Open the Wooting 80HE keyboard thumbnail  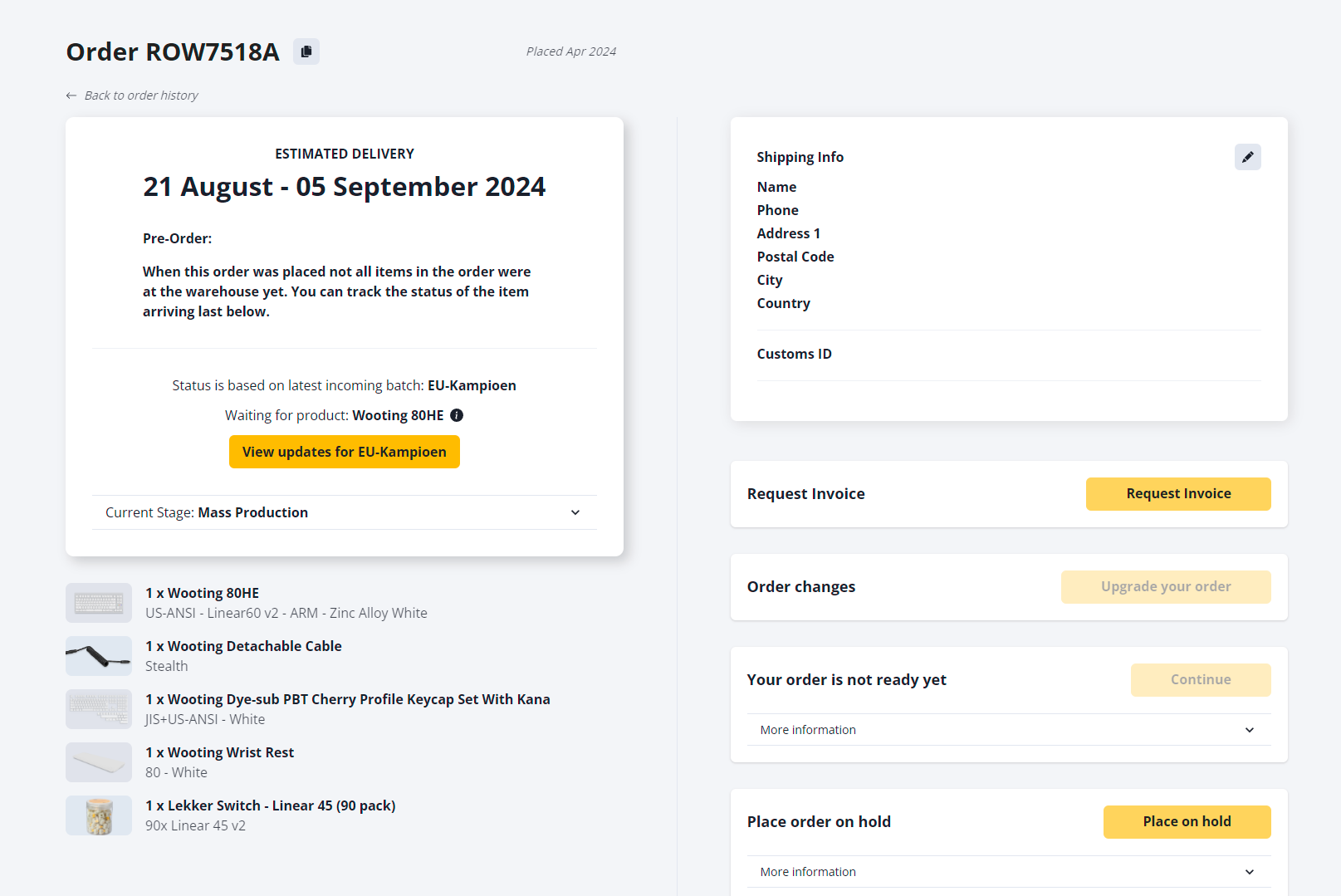tap(99, 603)
